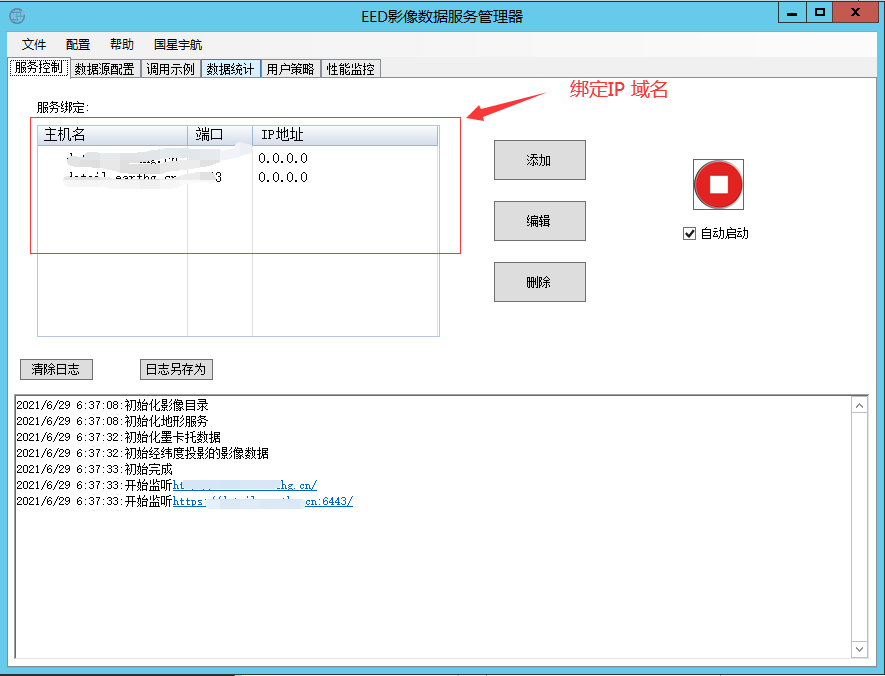Click the 初始化墨卡托数据 log entry
The height and width of the screenshot is (676, 885).
click(x=119, y=437)
